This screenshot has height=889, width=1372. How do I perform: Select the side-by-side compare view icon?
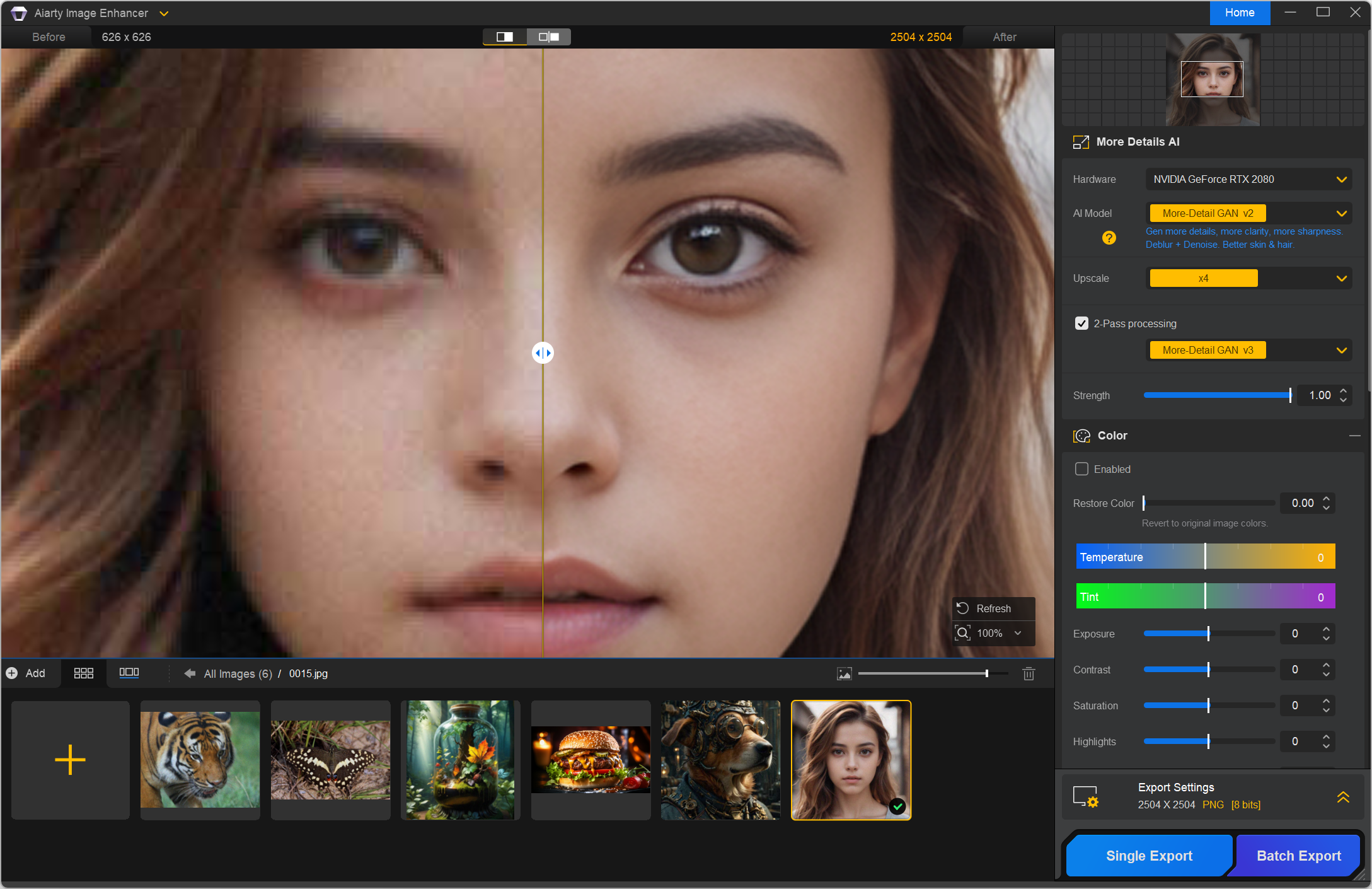click(x=549, y=37)
